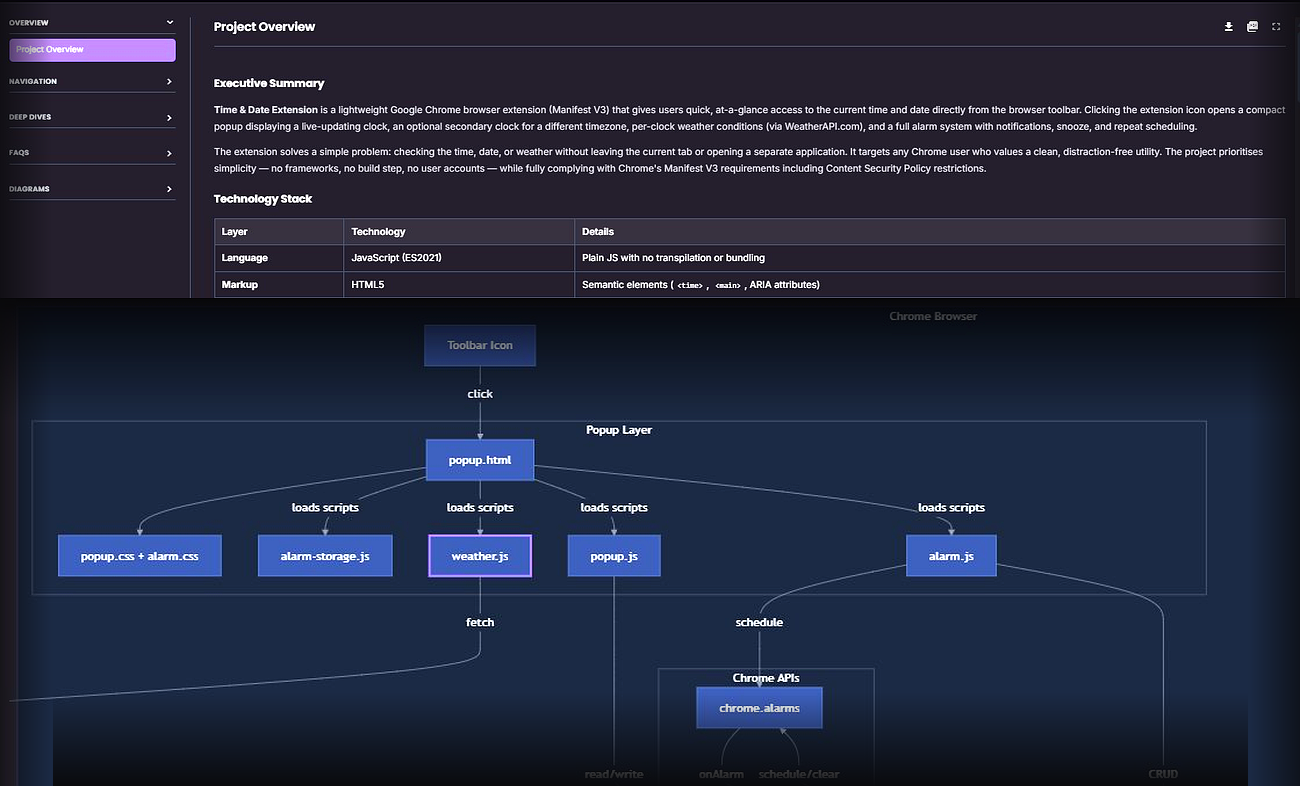This screenshot has width=1300, height=786.
Task: Select the highlighted weather.js node
Action: click(480, 556)
